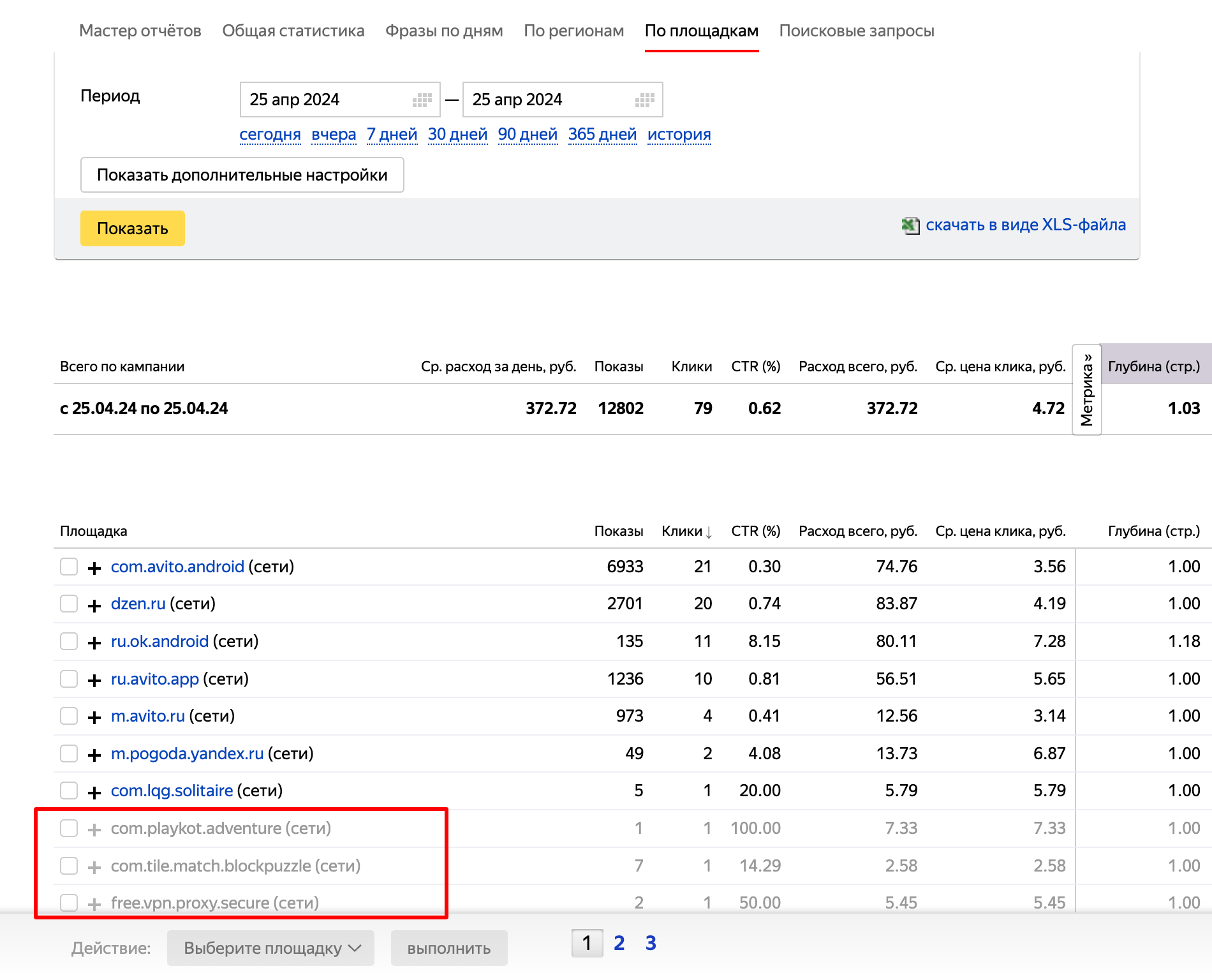Viewport: 1212px width, 980px height.
Task: Download report via скачать в виде XLS-файла
Action: tap(1026, 225)
